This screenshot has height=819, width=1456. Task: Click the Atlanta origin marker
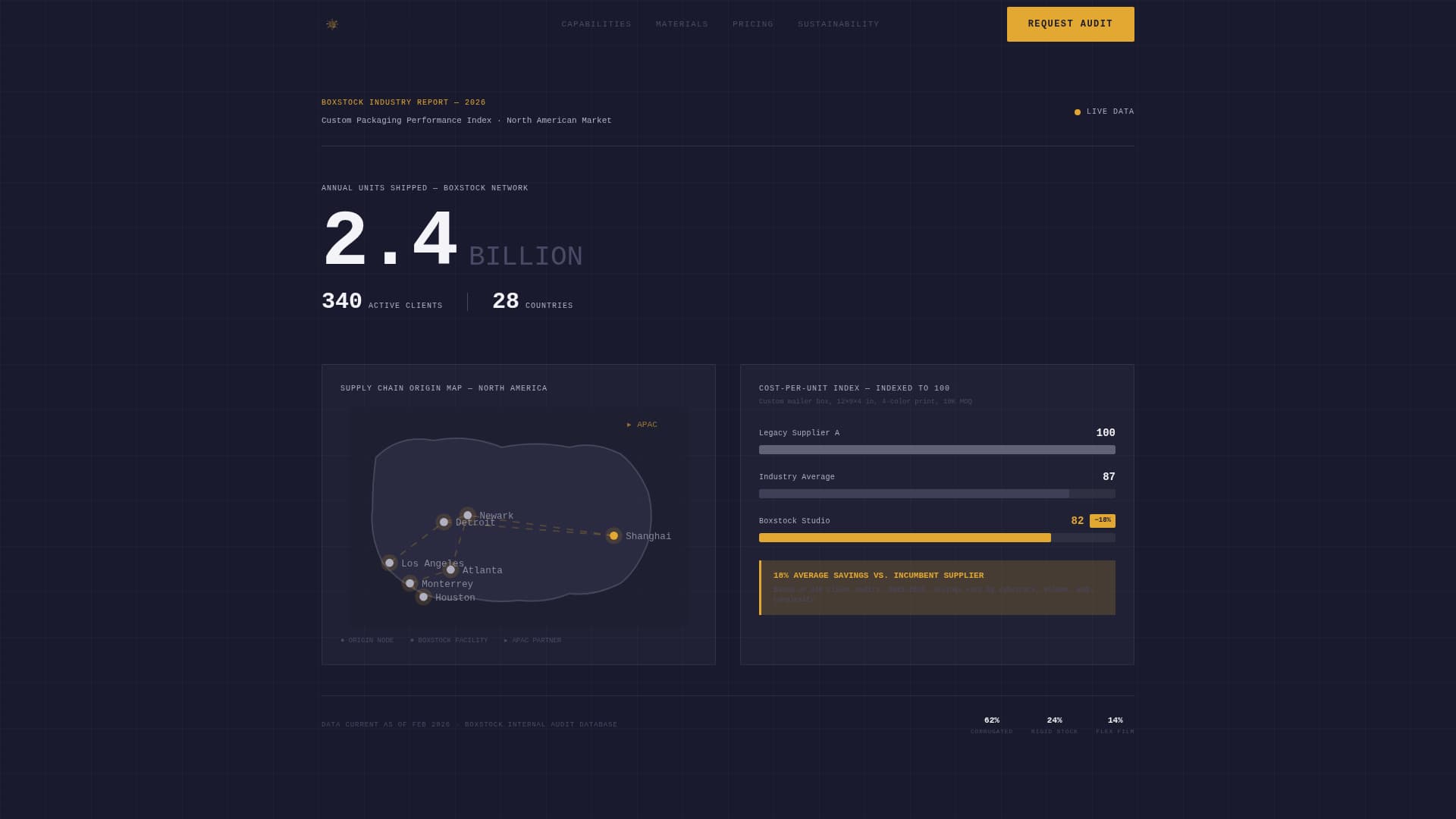[x=451, y=569]
